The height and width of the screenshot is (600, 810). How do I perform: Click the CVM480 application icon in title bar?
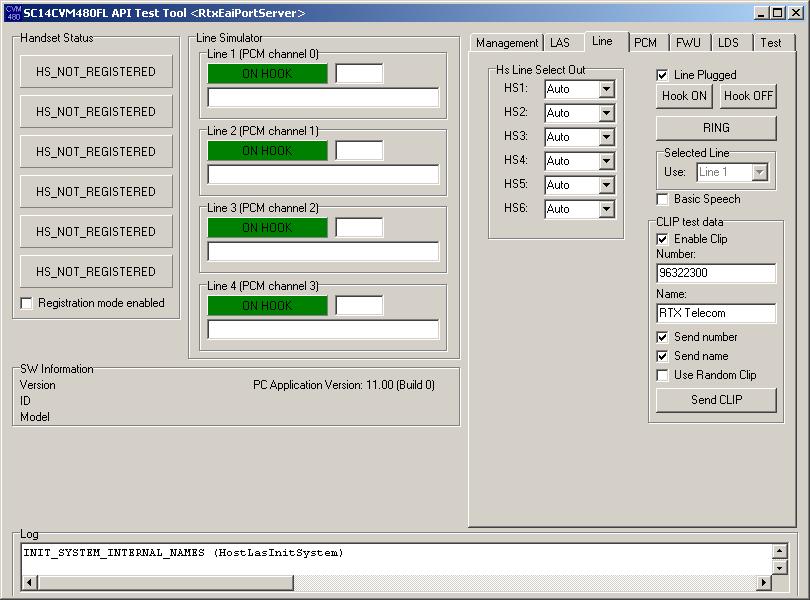13,12
